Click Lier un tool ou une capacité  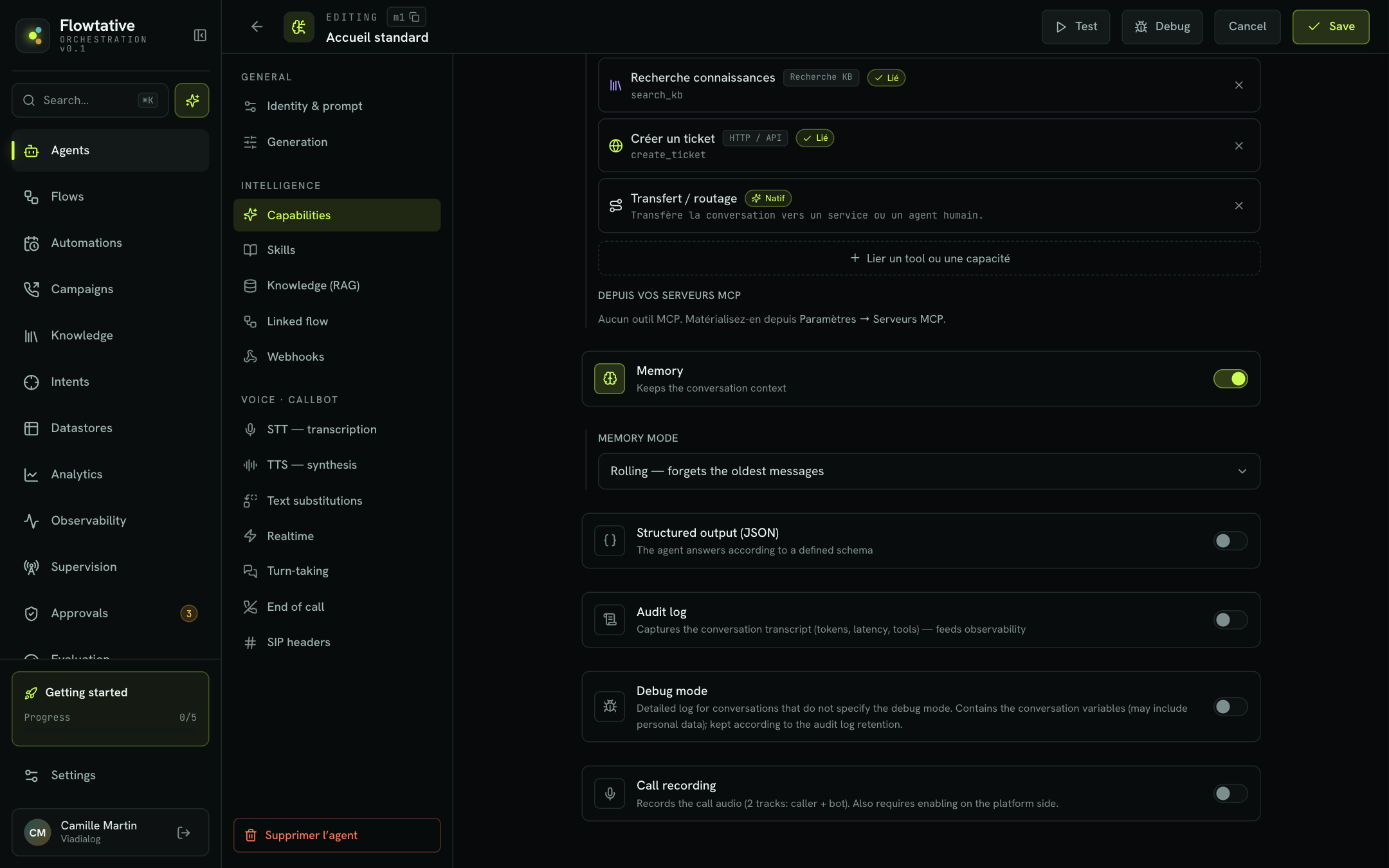click(929, 258)
